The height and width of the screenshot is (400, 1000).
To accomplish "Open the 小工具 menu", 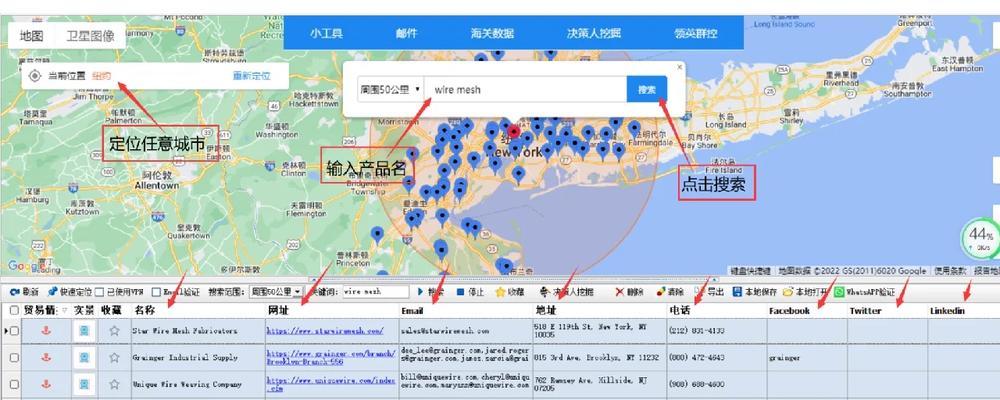I will click(x=327, y=34).
